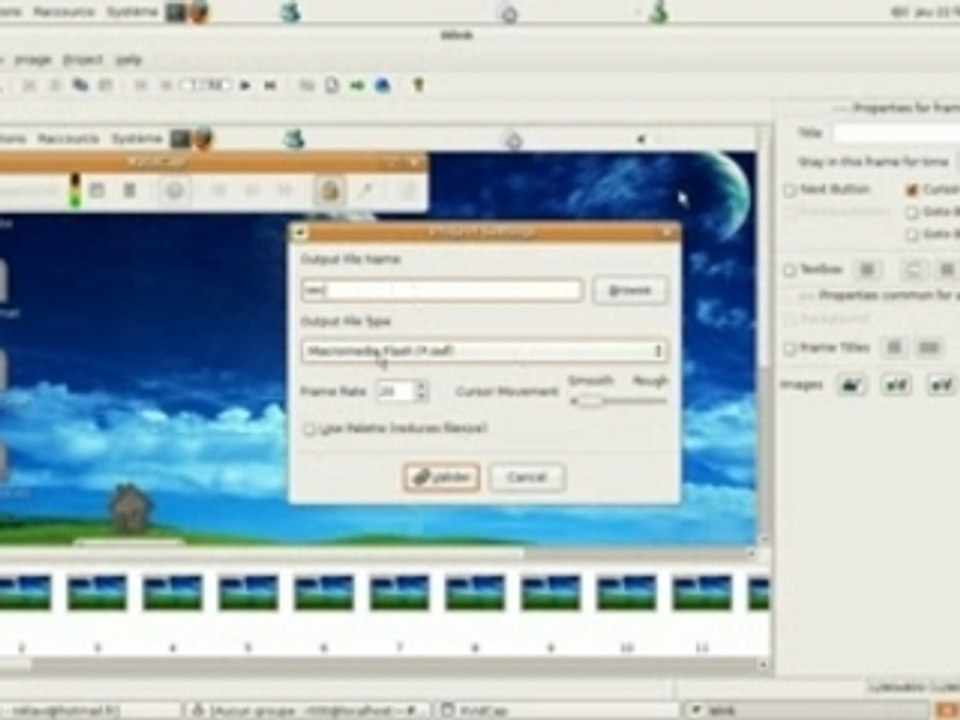960x720 pixels.
Task: Click the greyed scissors cut toolbar icon
Action: (x=29, y=85)
